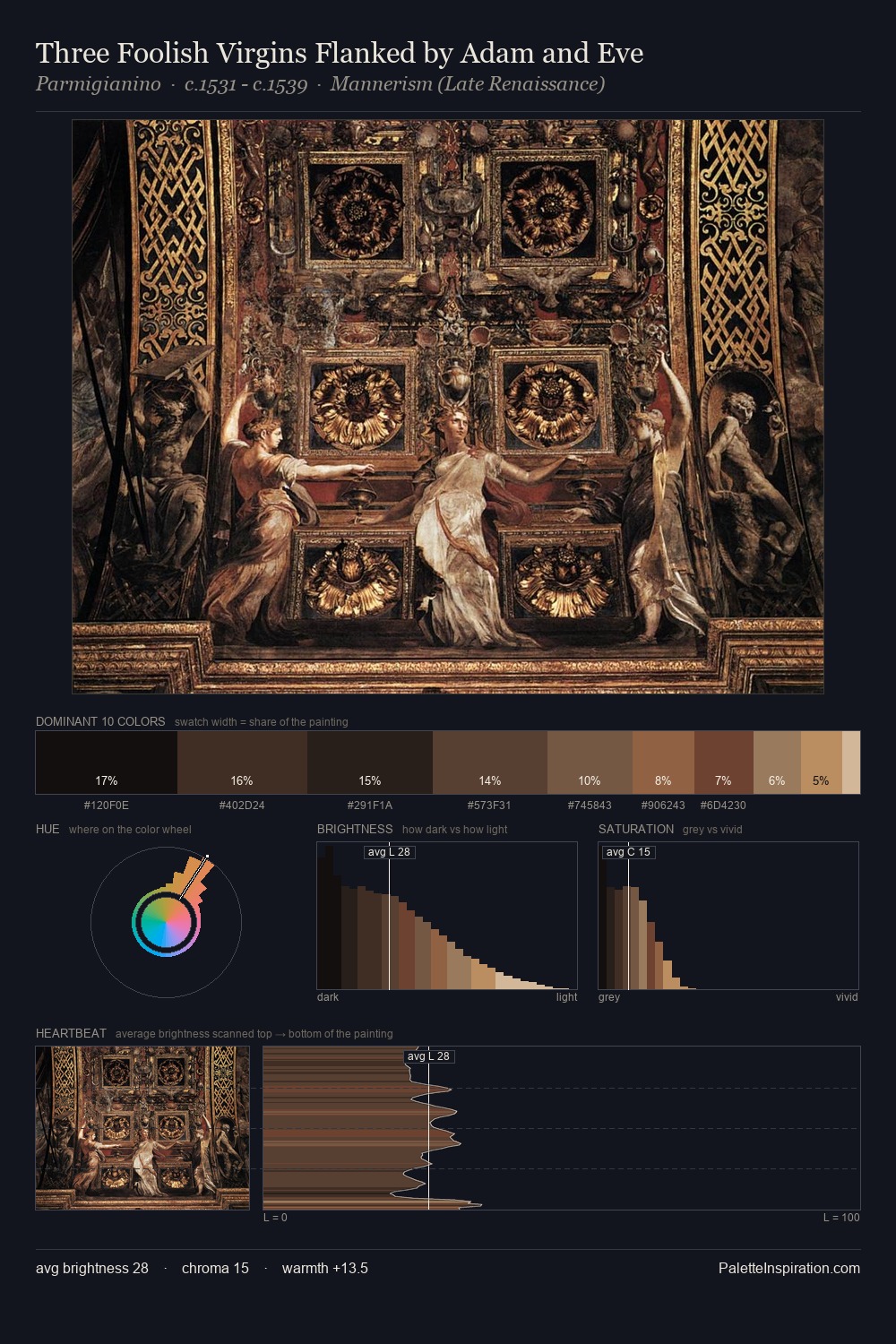
Task: Click the warmth +13.5 footer stat
Action: pos(325,1268)
